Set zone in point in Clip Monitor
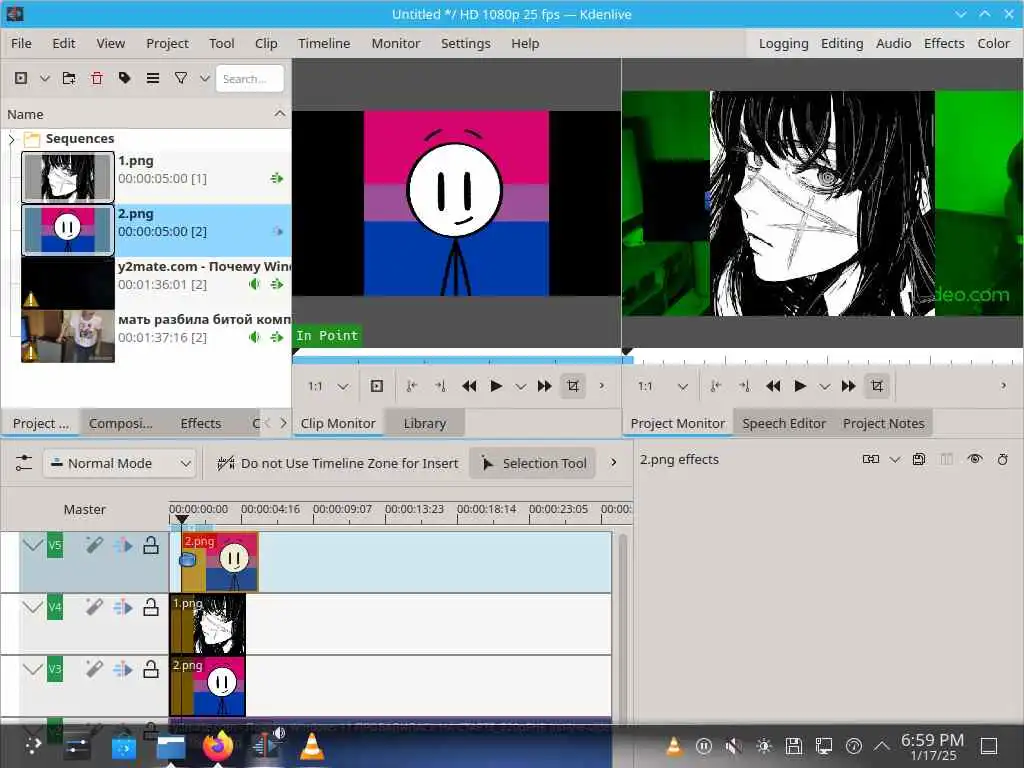The image size is (1024, 768). pyautogui.click(x=411, y=386)
